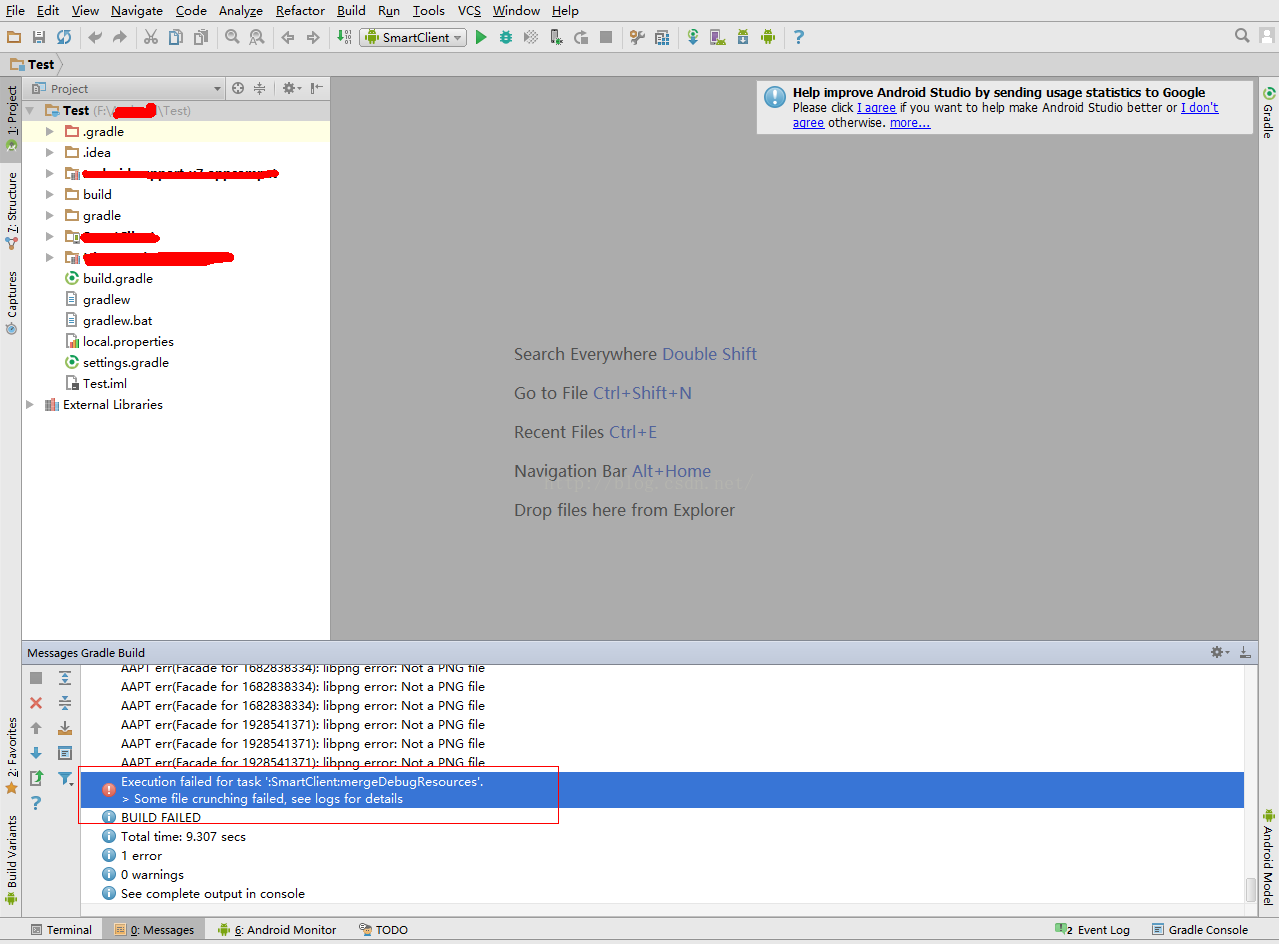Image resolution: width=1279 pixels, height=944 pixels.
Task: Open the Refactor menu
Action: [300, 11]
